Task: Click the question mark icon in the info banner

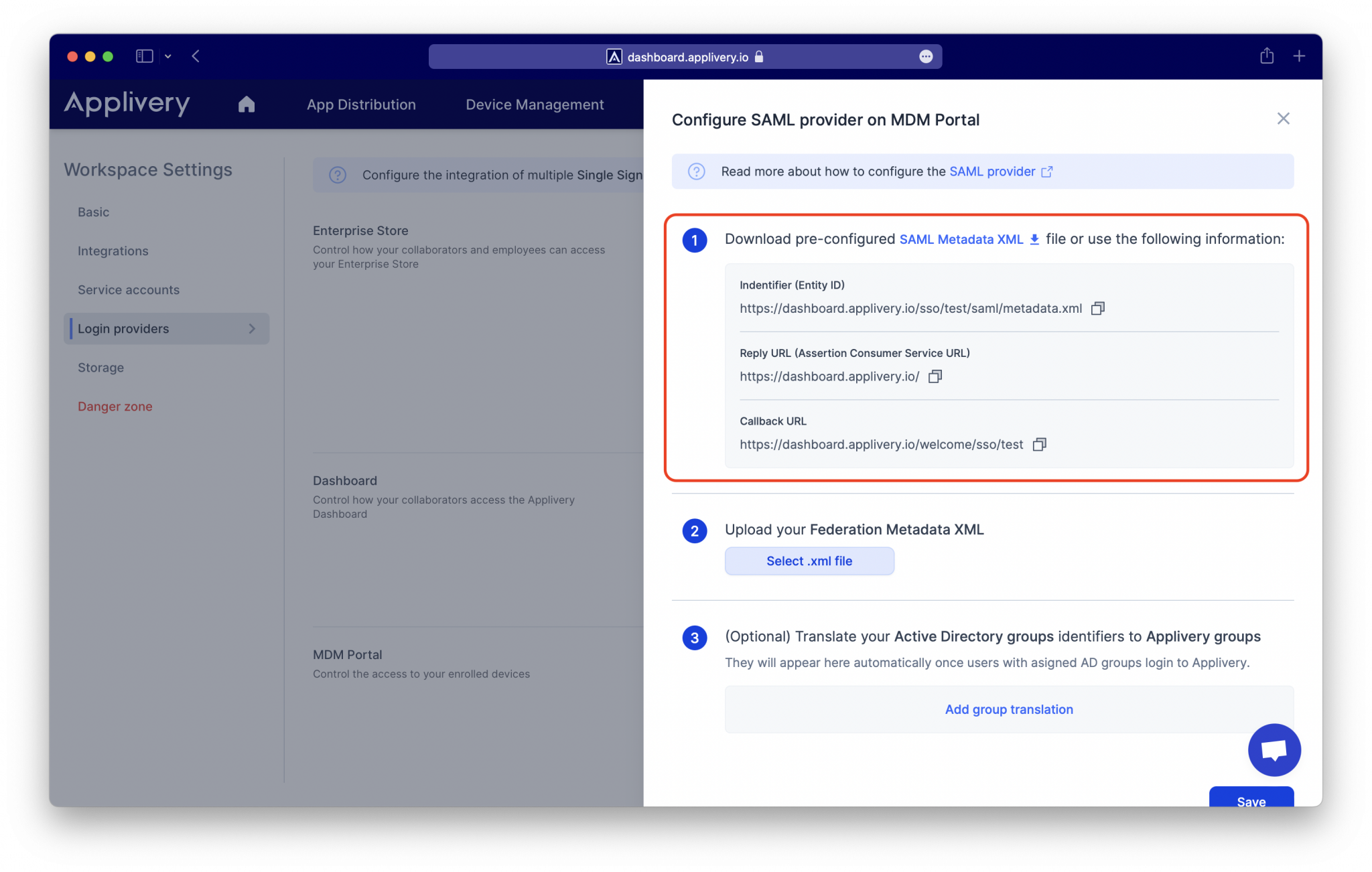Action: [696, 171]
